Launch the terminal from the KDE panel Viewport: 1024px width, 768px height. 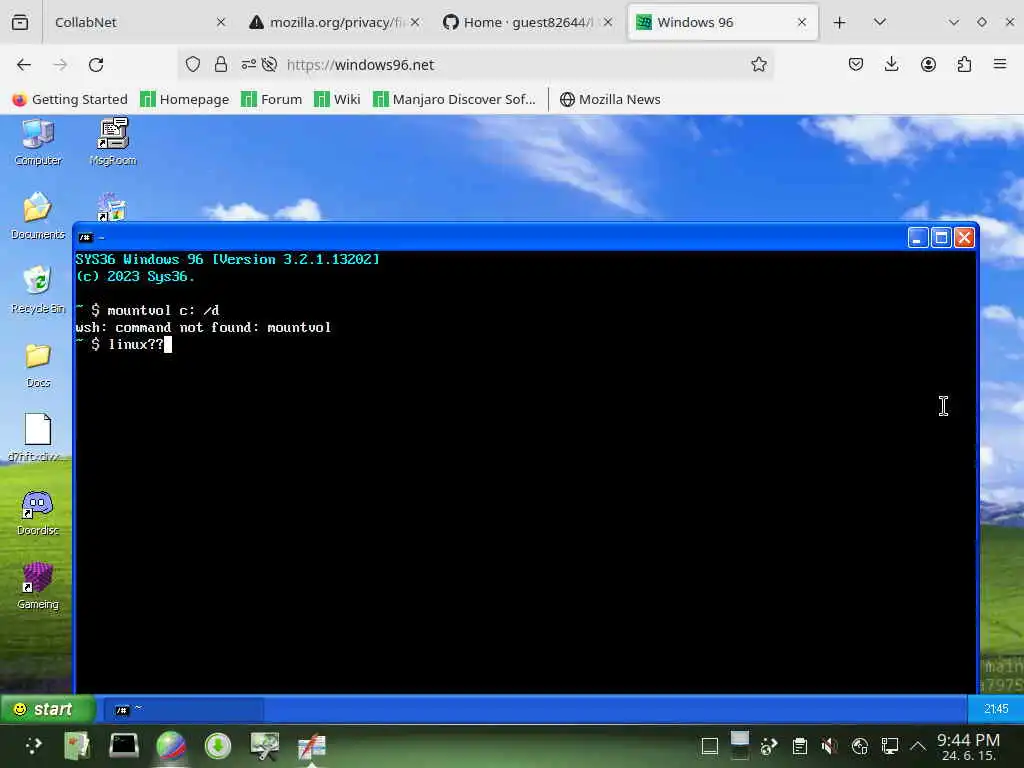[x=123, y=746]
